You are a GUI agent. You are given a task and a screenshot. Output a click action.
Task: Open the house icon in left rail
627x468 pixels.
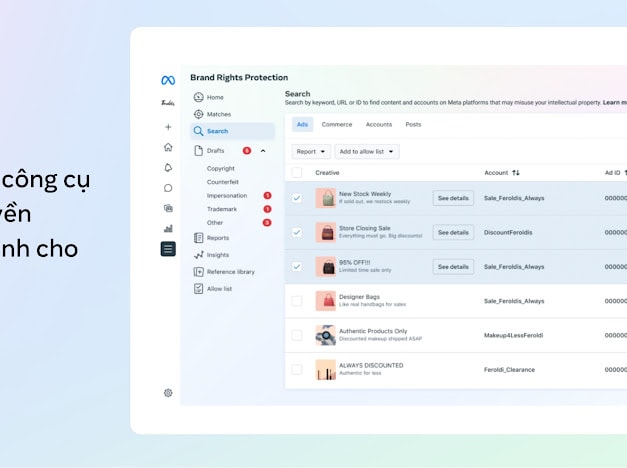[x=168, y=147]
